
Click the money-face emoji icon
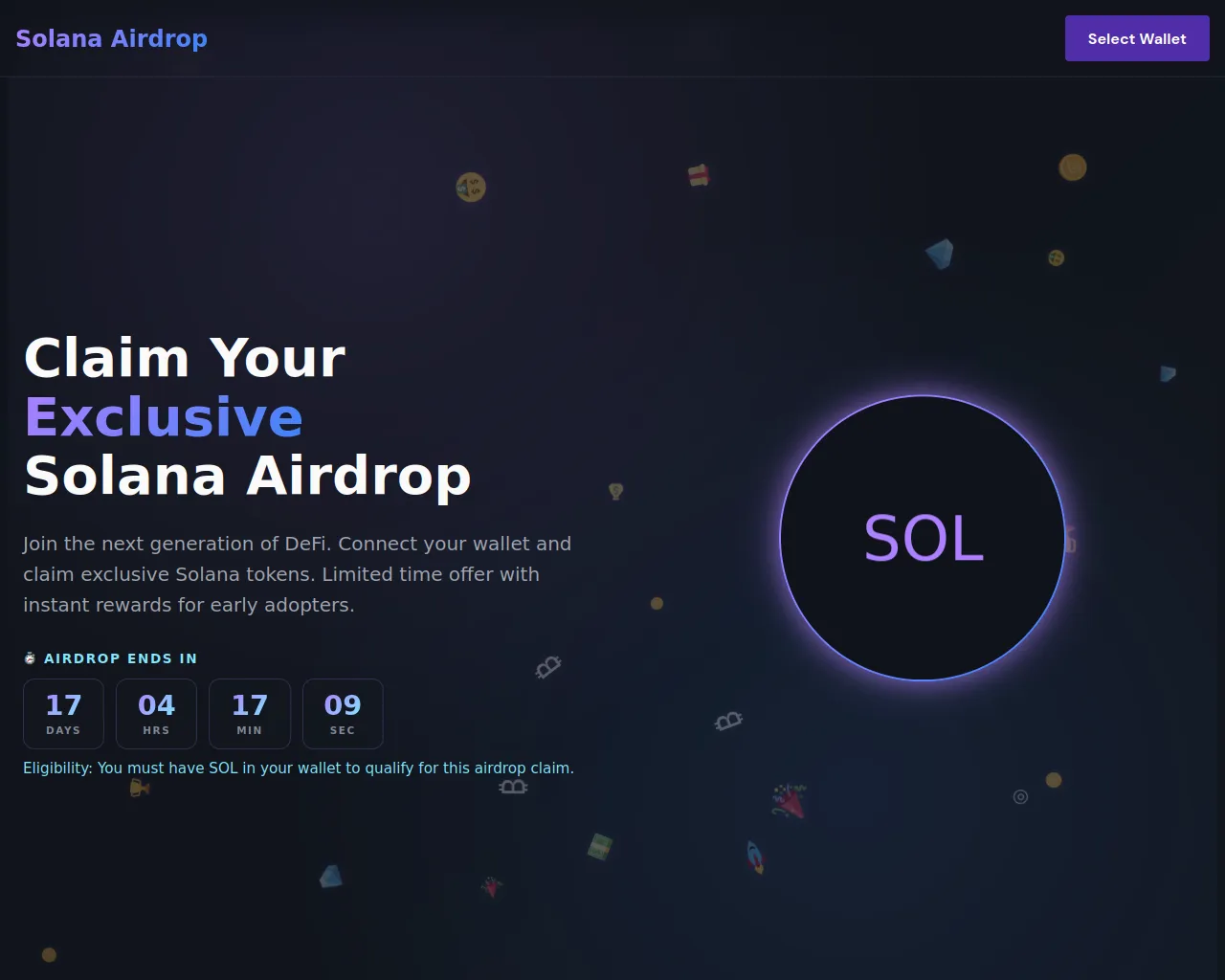click(x=471, y=187)
